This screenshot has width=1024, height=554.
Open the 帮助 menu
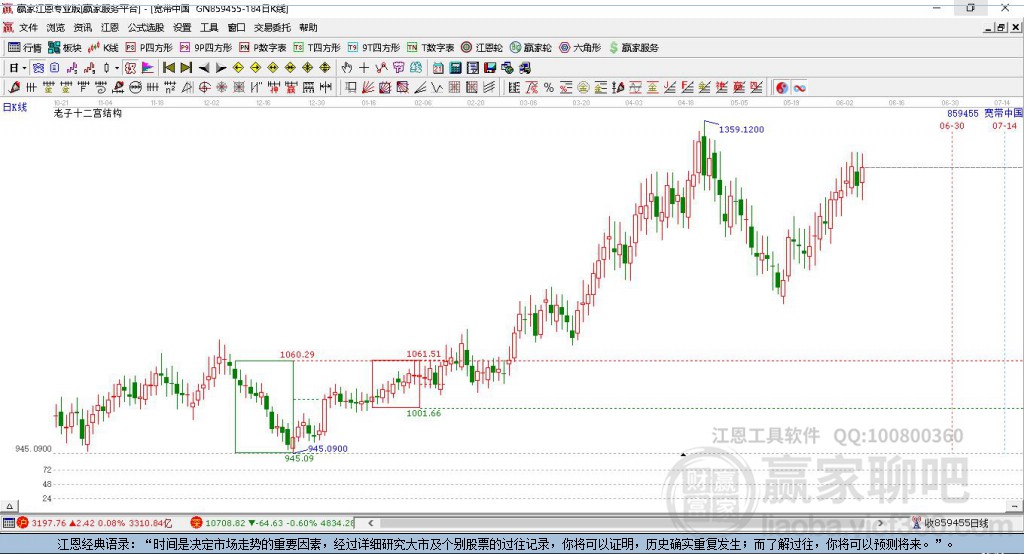point(308,27)
